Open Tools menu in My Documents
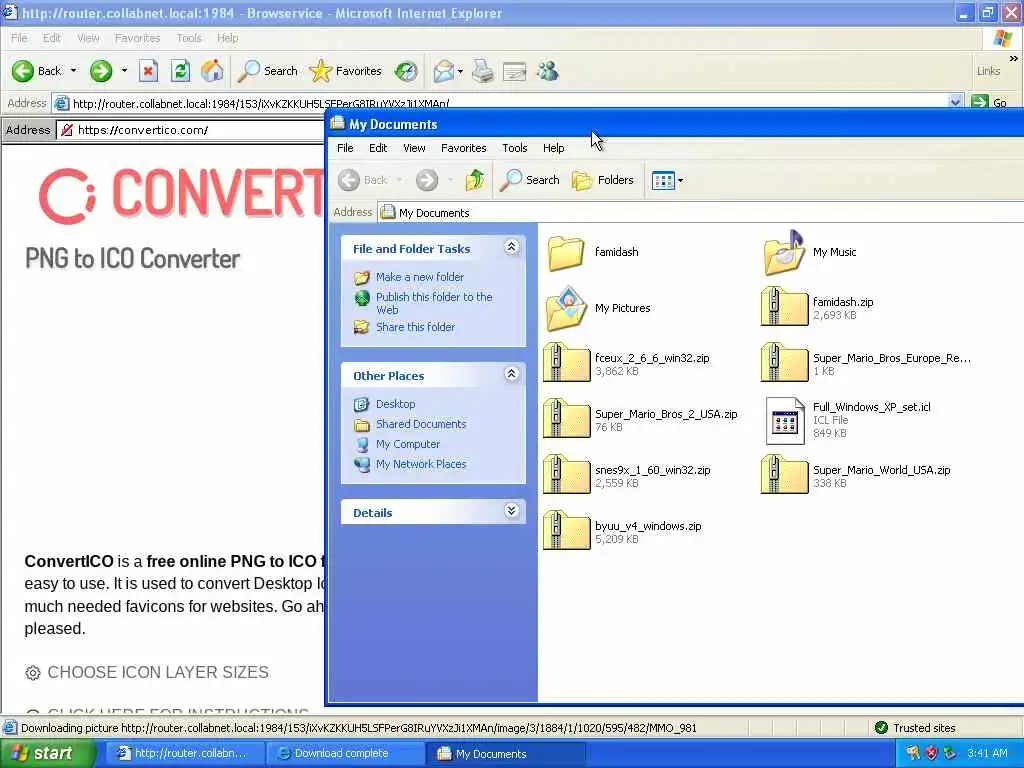1024x768 pixels. pyautogui.click(x=515, y=148)
